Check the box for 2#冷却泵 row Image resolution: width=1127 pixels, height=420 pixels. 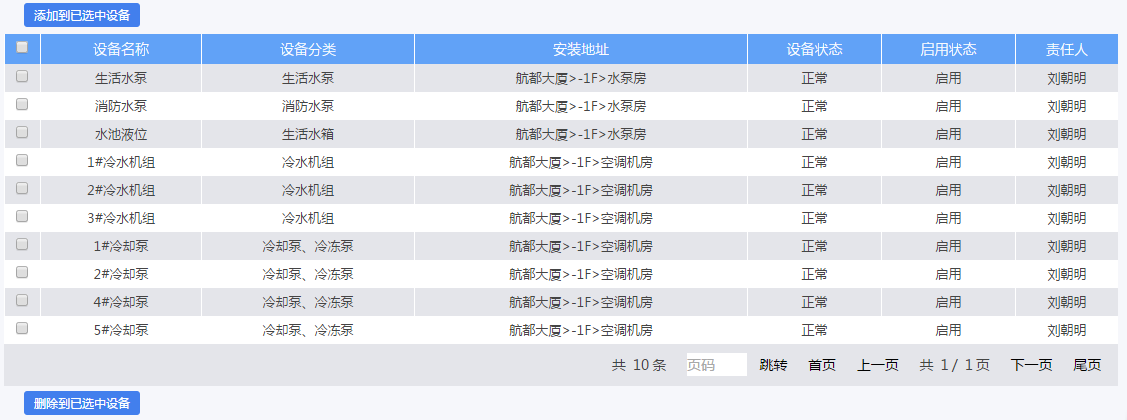tap(22, 272)
